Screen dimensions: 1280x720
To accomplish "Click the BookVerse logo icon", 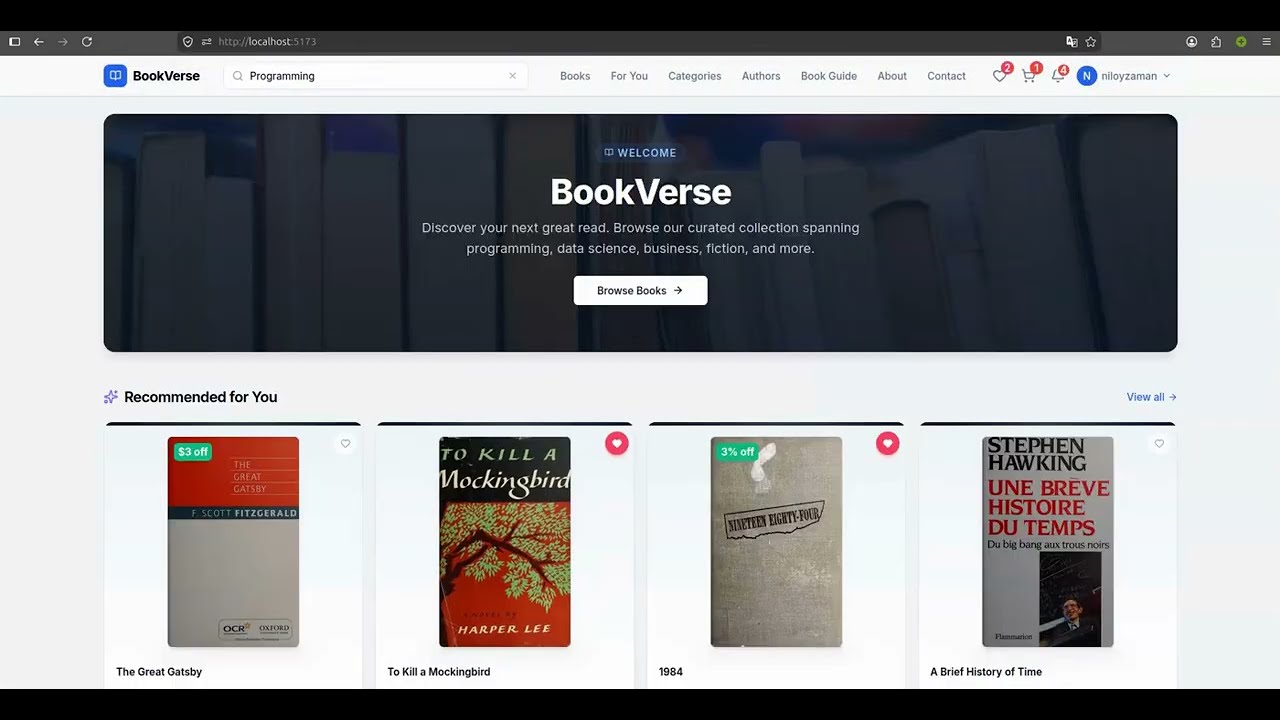I will point(115,76).
